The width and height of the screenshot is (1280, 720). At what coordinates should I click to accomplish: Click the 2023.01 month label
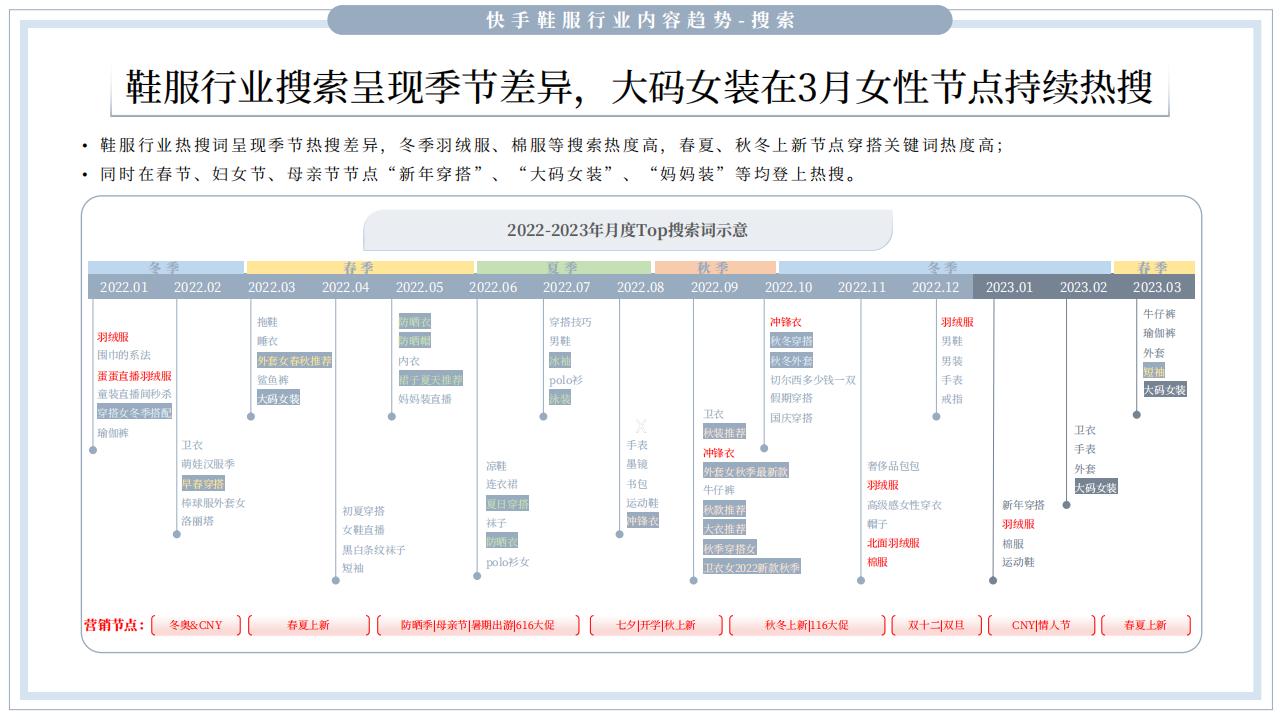[x=1010, y=287]
